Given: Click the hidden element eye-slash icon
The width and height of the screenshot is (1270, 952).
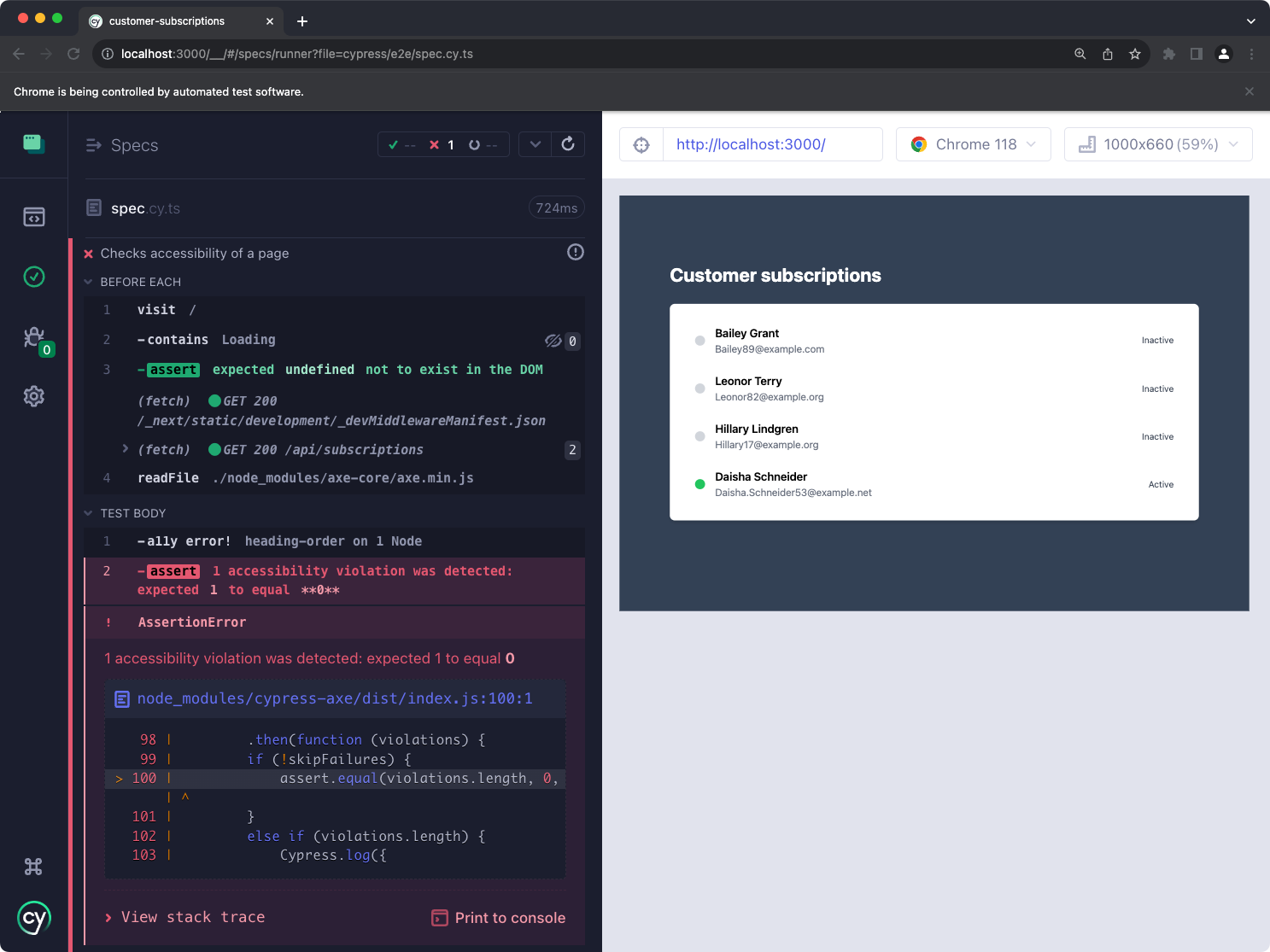Looking at the screenshot, I should tap(553, 341).
